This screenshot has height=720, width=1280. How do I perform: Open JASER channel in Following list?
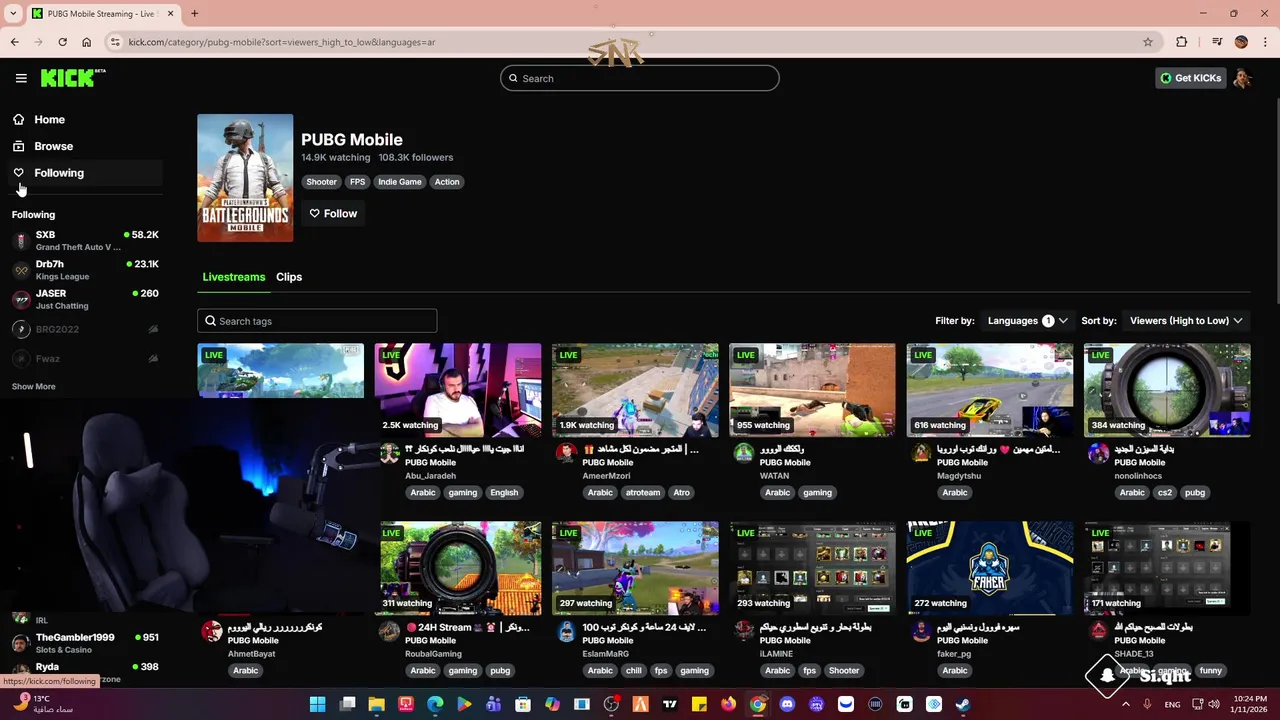[x=85, y=299]
